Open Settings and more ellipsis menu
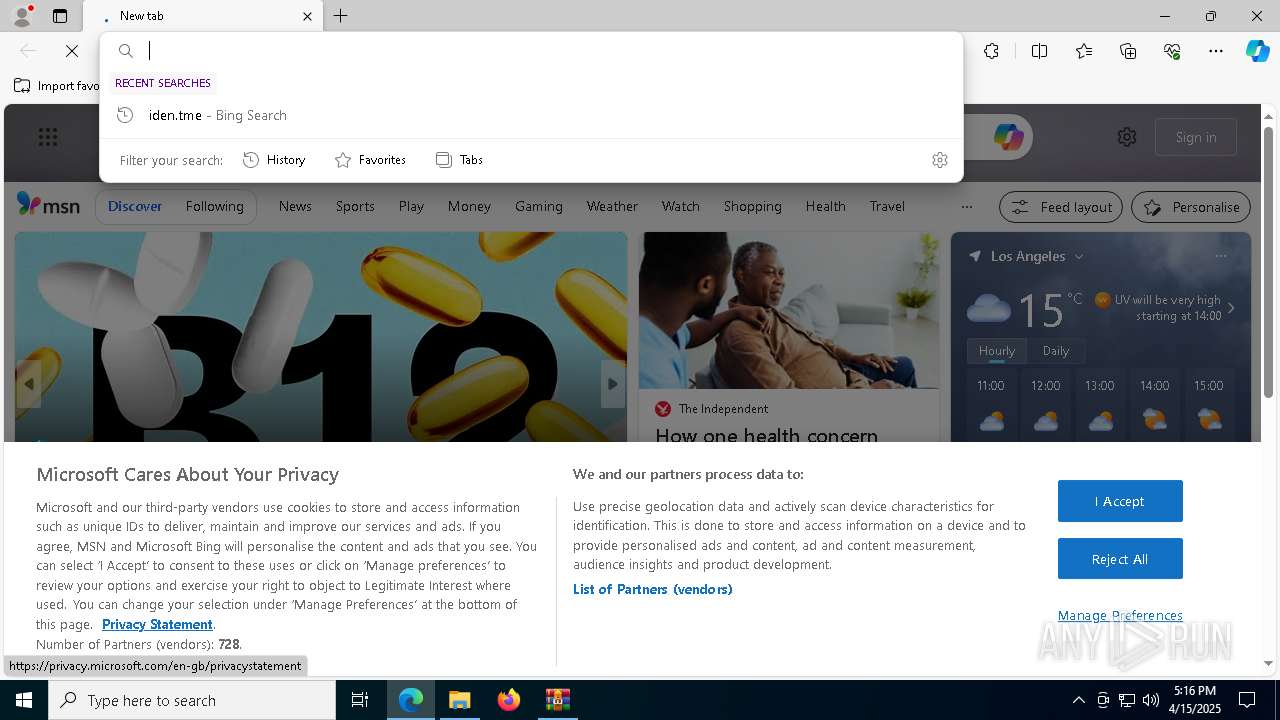This screenshot has height=720, width=1280. click(x=1216, y=51)
